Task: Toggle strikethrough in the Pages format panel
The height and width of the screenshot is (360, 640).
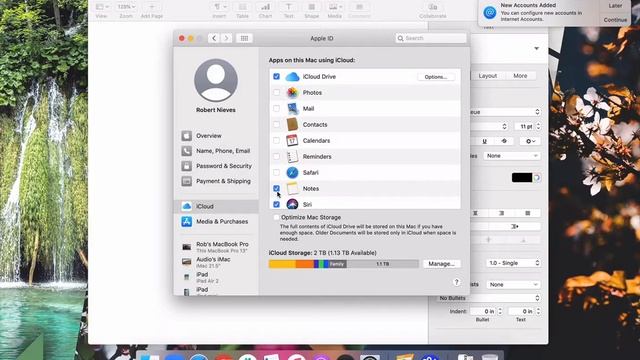Action: [504, 141]
